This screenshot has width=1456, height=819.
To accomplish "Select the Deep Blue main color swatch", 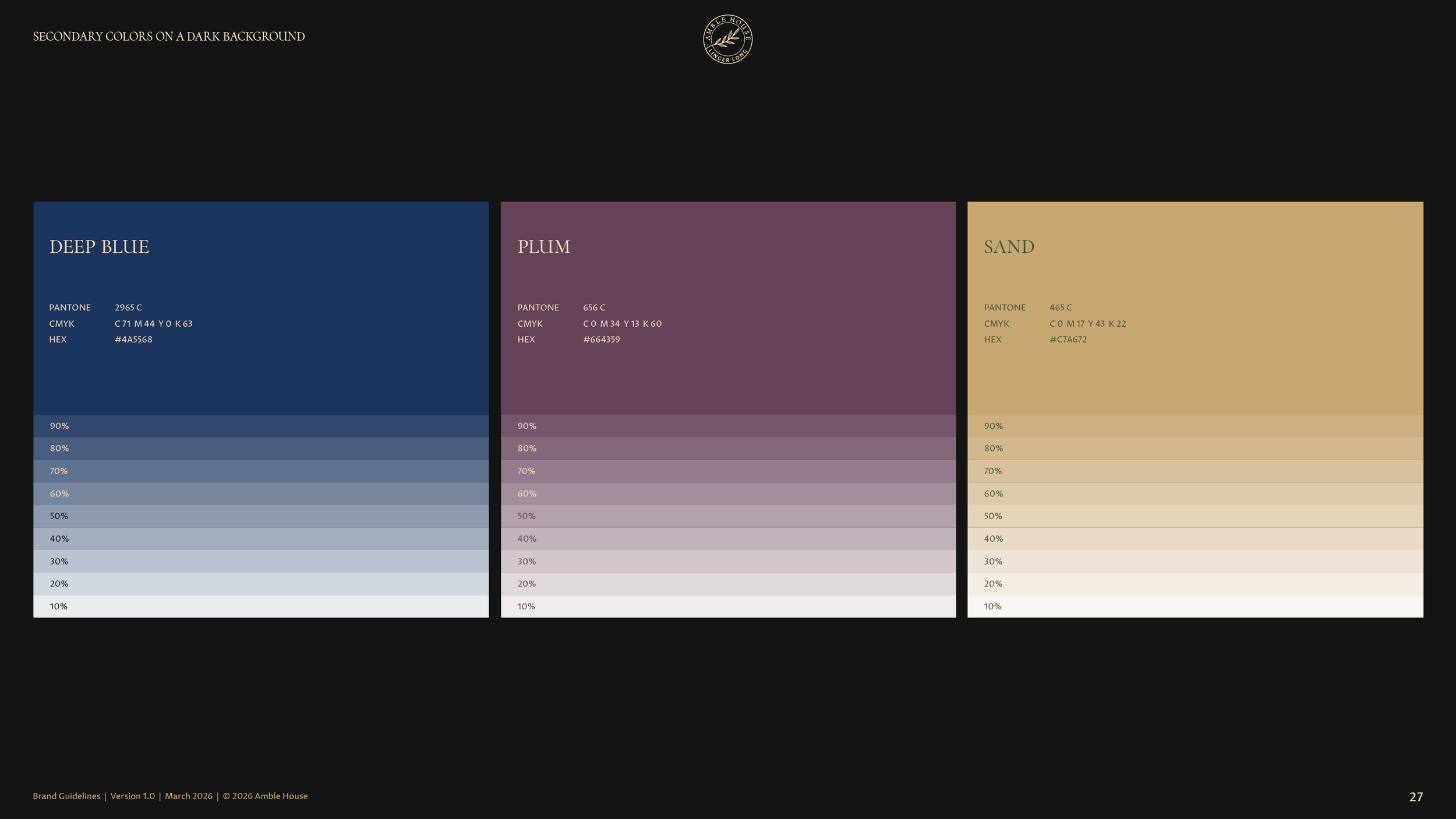I will point(261,308).
